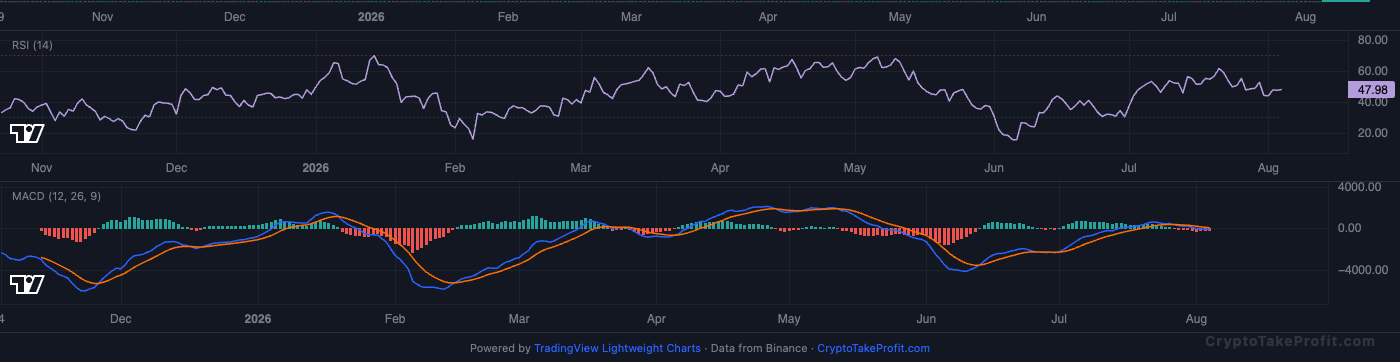Select the MACD (12, 26, 9) indicator label

[x=55, y=196]
